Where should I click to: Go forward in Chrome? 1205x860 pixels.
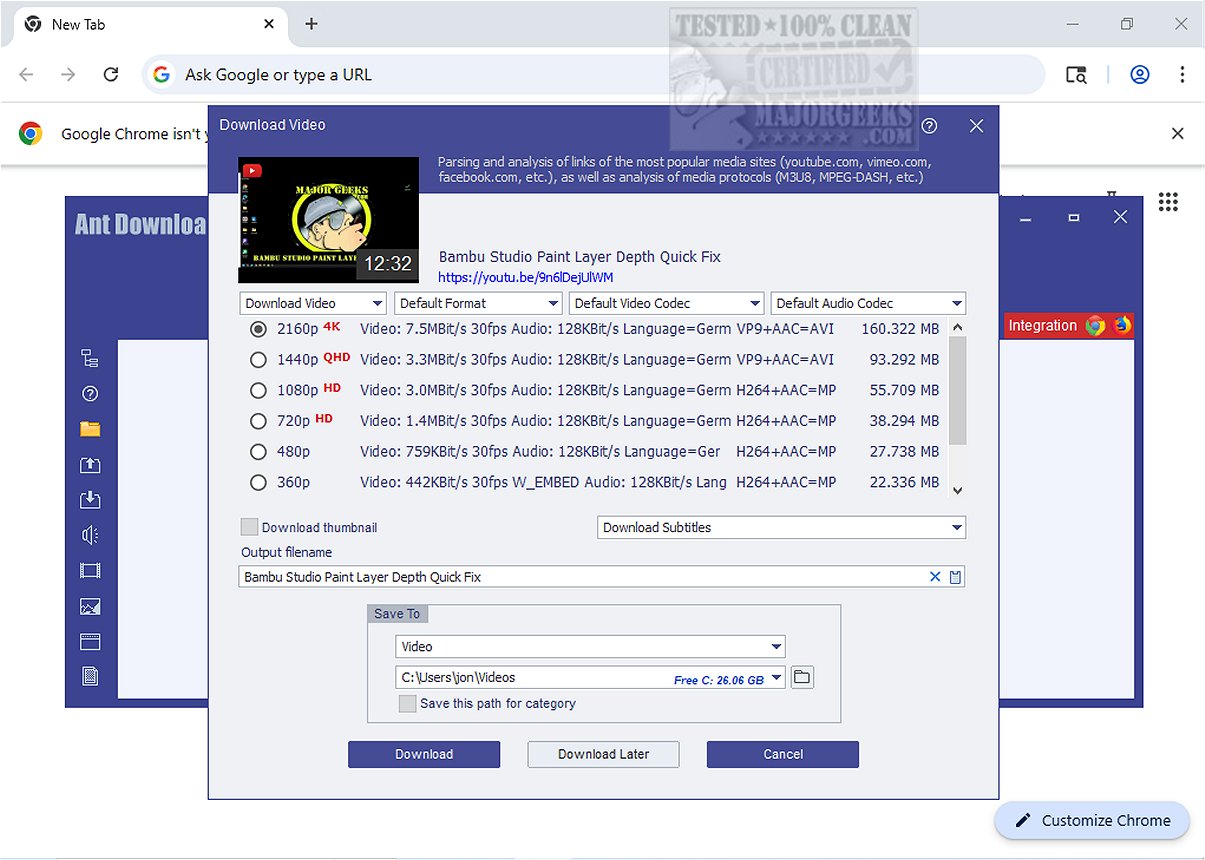[68, 75]
